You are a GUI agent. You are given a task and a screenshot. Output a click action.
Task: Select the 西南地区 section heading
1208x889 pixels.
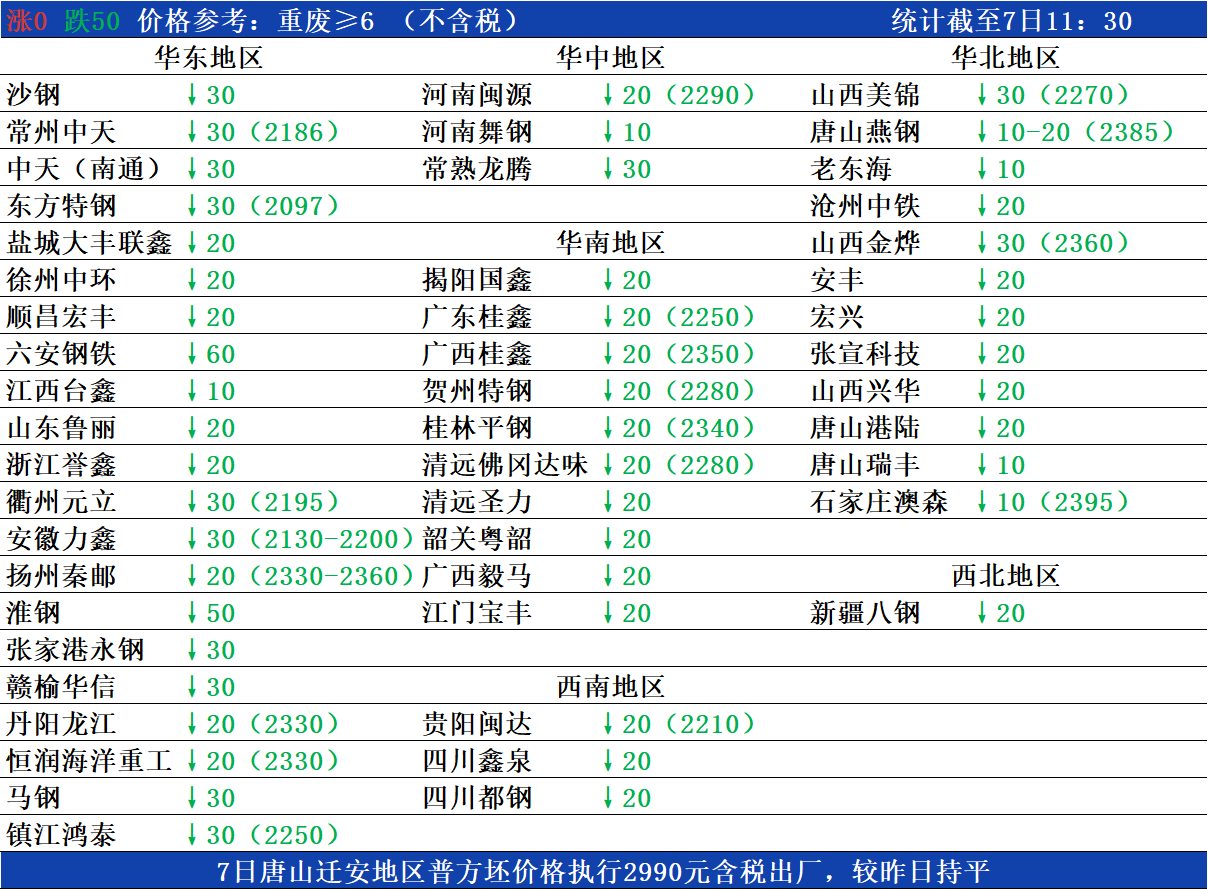610,687
